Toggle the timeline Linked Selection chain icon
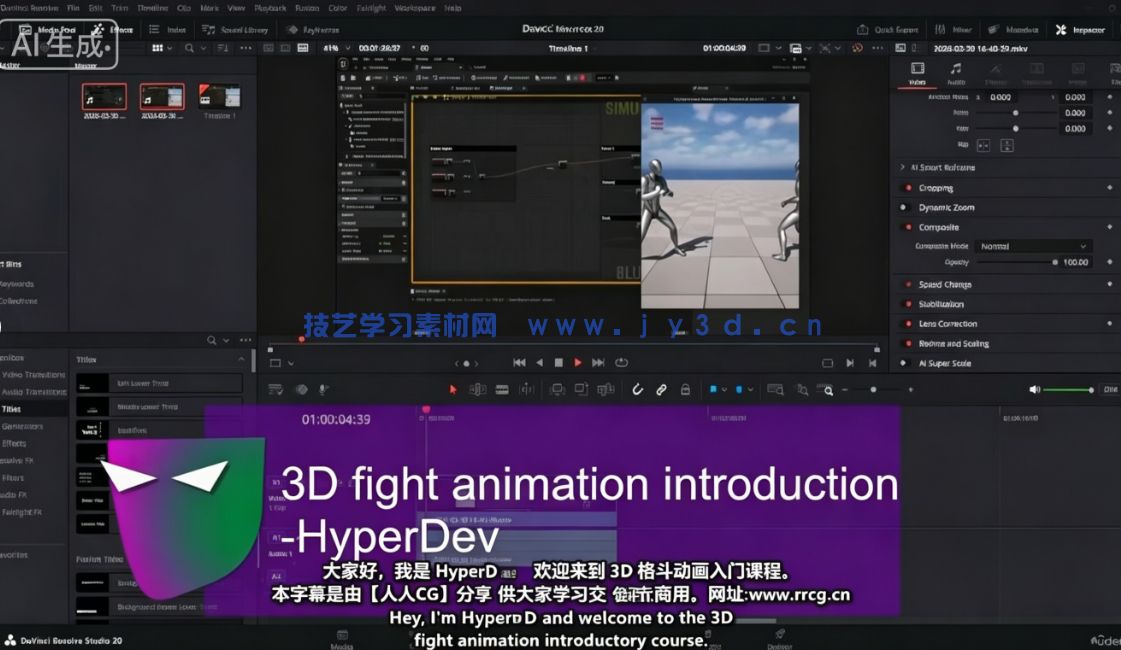 click(x=661, y=389)
